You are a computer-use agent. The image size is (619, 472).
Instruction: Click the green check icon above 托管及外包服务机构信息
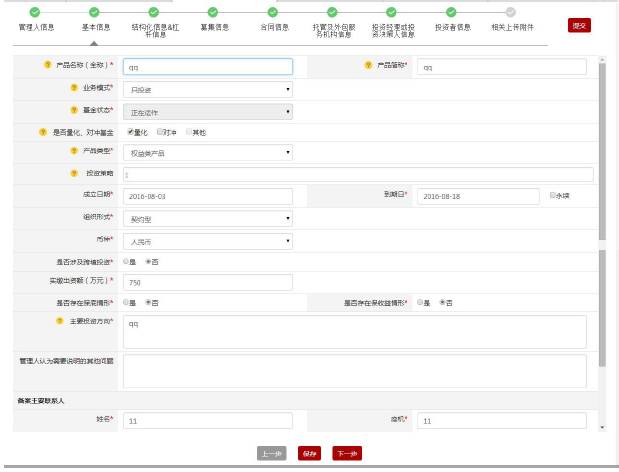(x=332, y=12)
